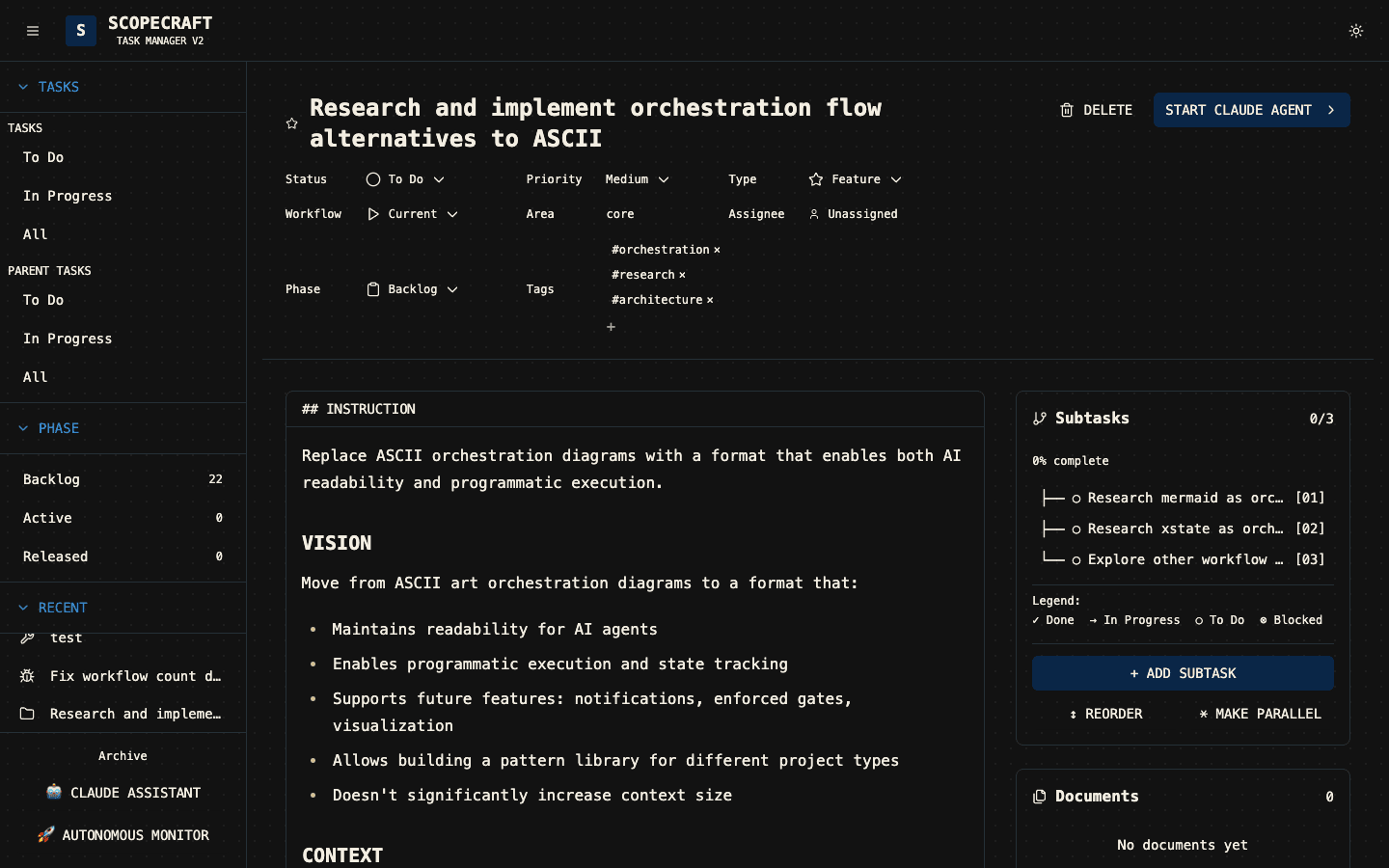Collapse the PHASE sidebar section
Viewport: 1389px width, 868px height.
pyautogui.click(x=123, y=428)
